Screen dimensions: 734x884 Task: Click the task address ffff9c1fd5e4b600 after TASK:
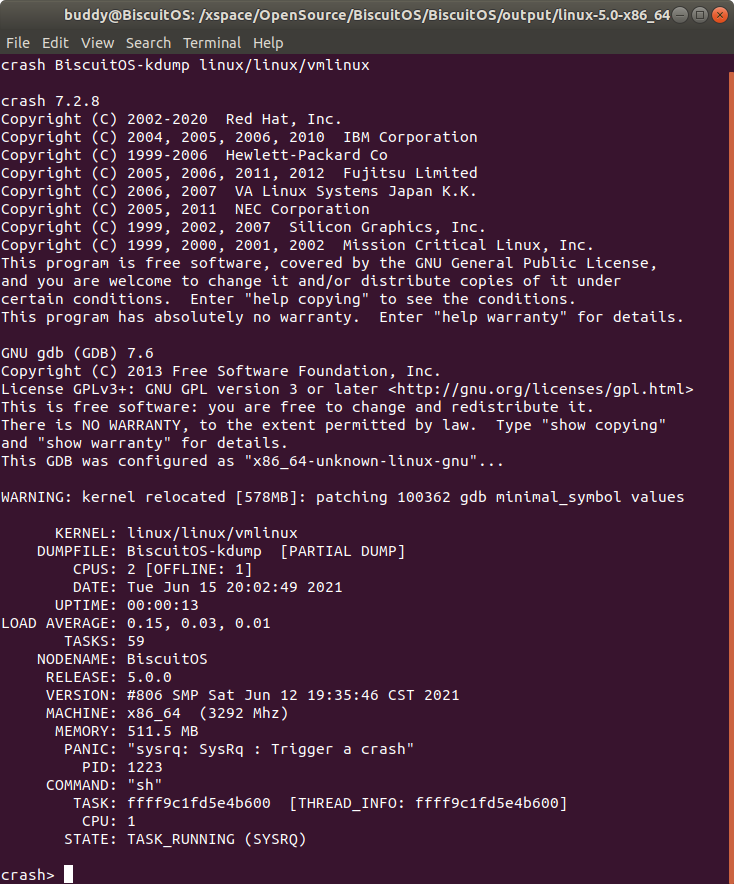coord(199,803)
